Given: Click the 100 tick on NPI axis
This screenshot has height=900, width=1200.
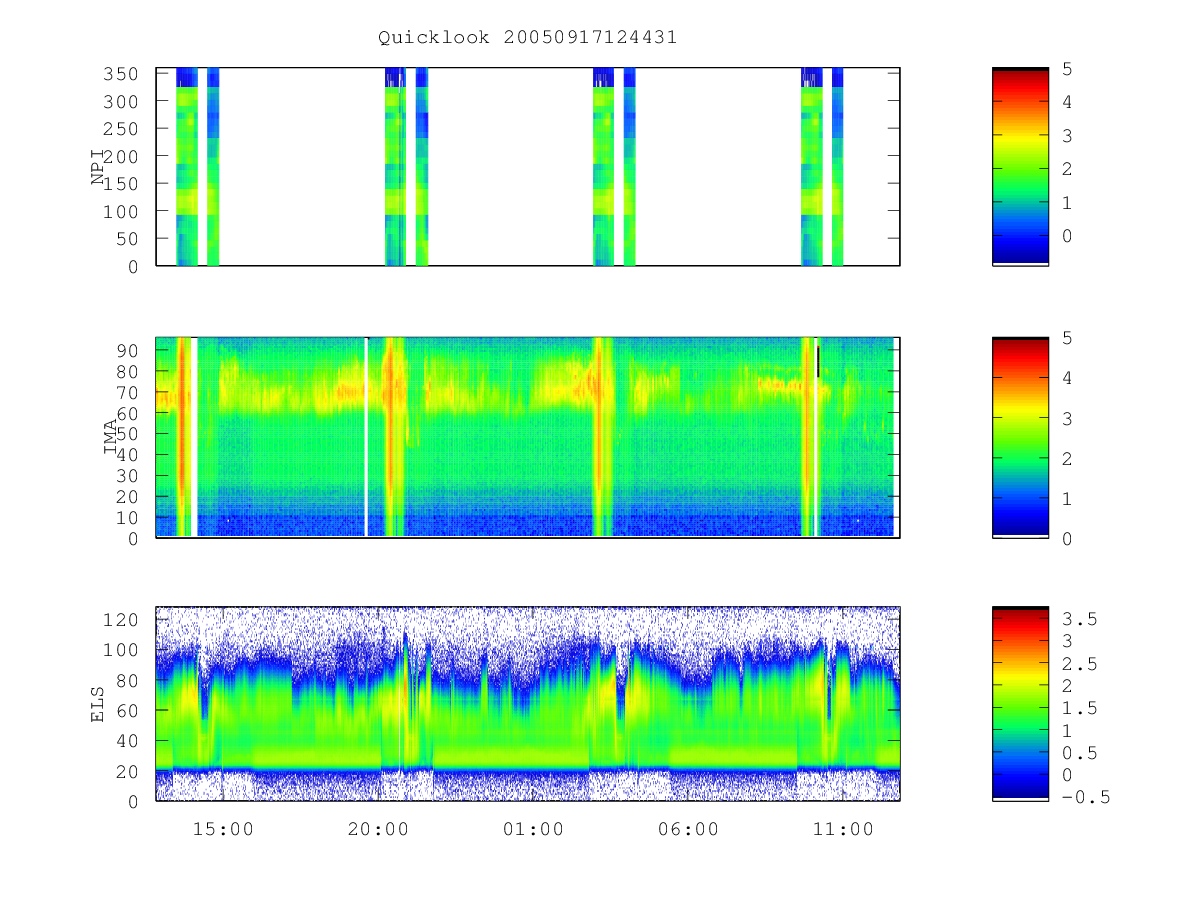Looking at the screenshot, I should click(x=123, y=211).
